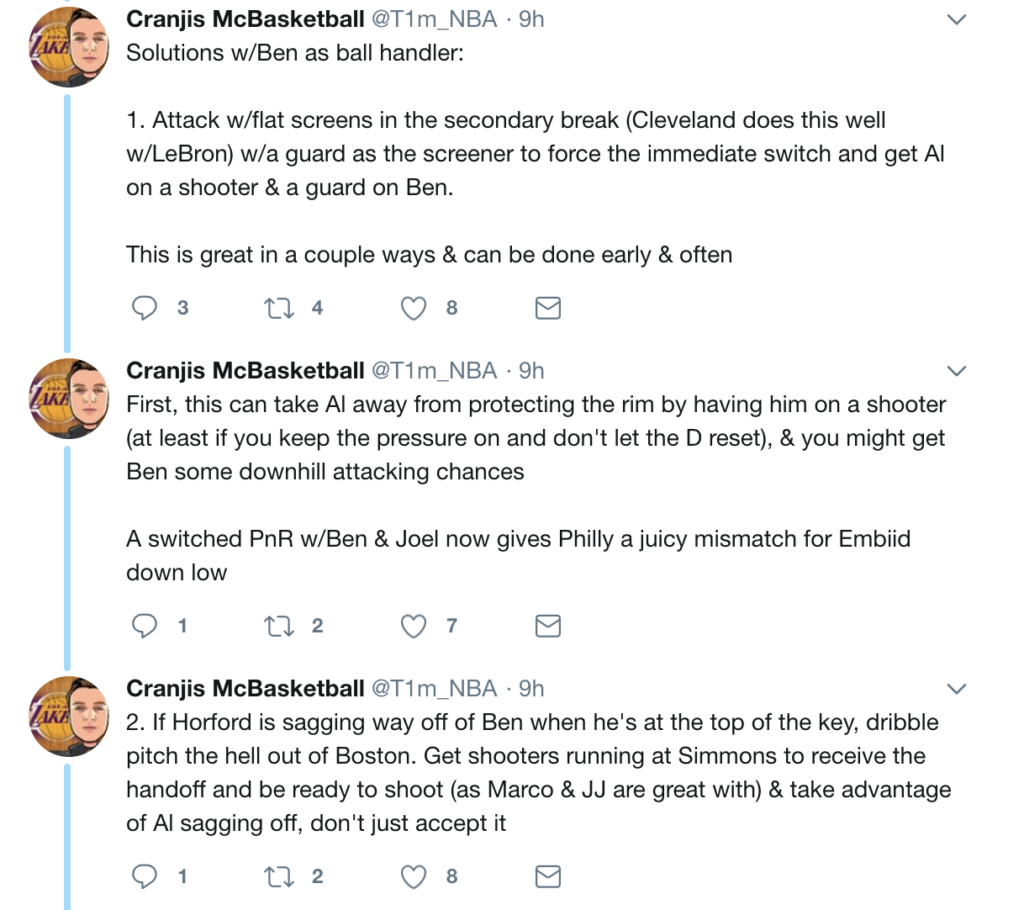1024x910 pixels.
Task: Like the Horford sagging off tweet
Action: 413,877
